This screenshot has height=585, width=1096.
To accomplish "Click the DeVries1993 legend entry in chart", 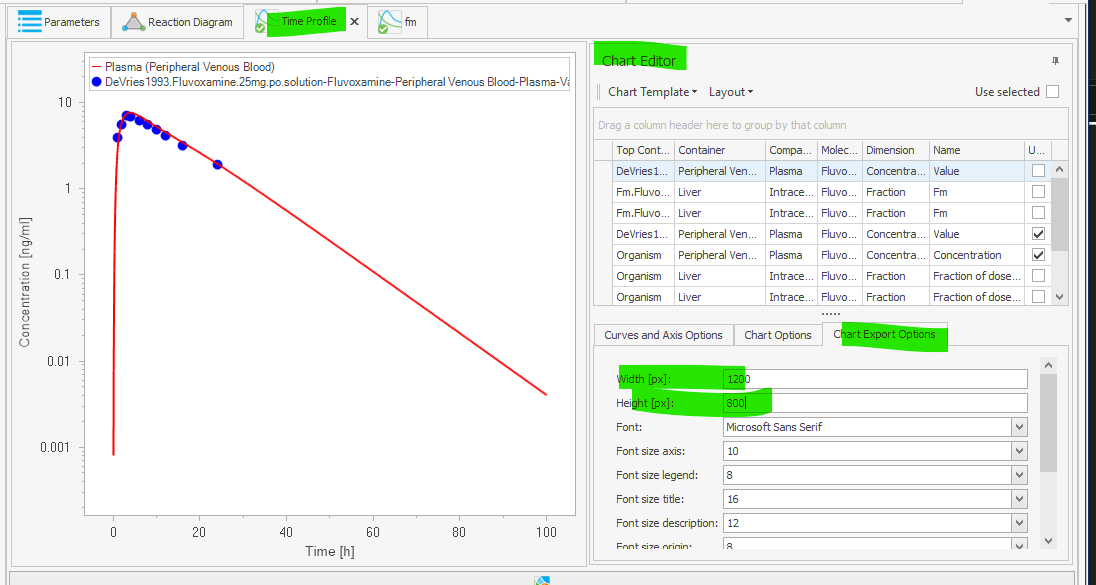I will tap(330, 82).
